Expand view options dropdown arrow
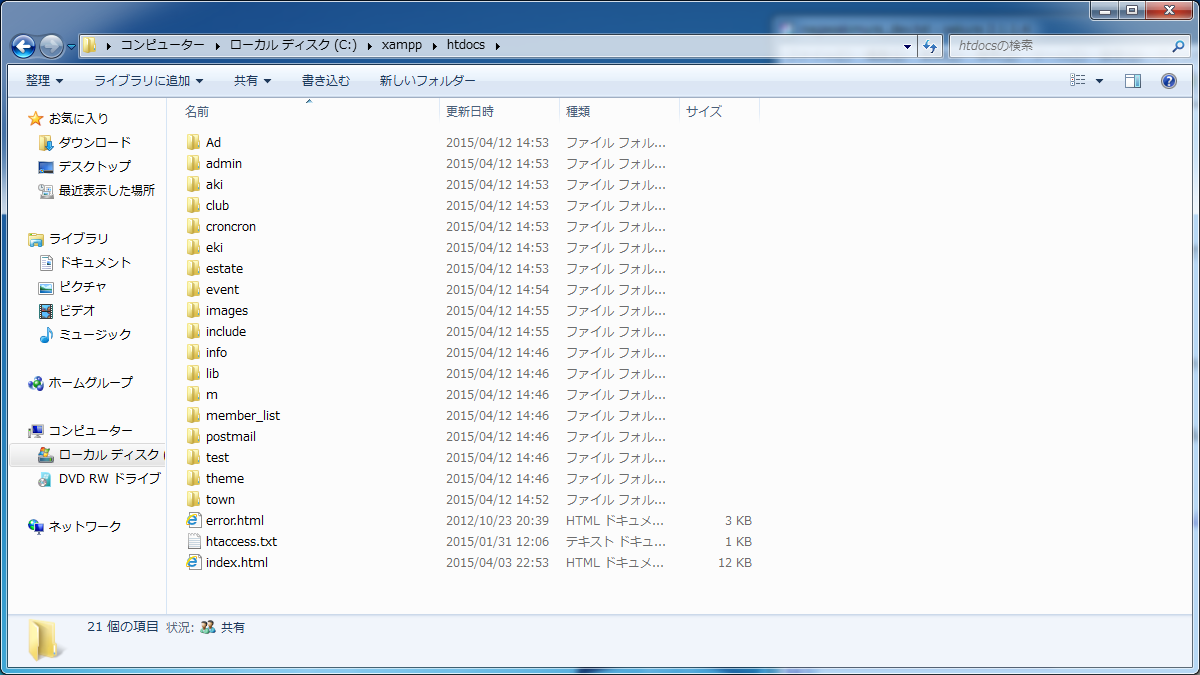This screenshot has width=1200, height=675. coord(1100,81)
